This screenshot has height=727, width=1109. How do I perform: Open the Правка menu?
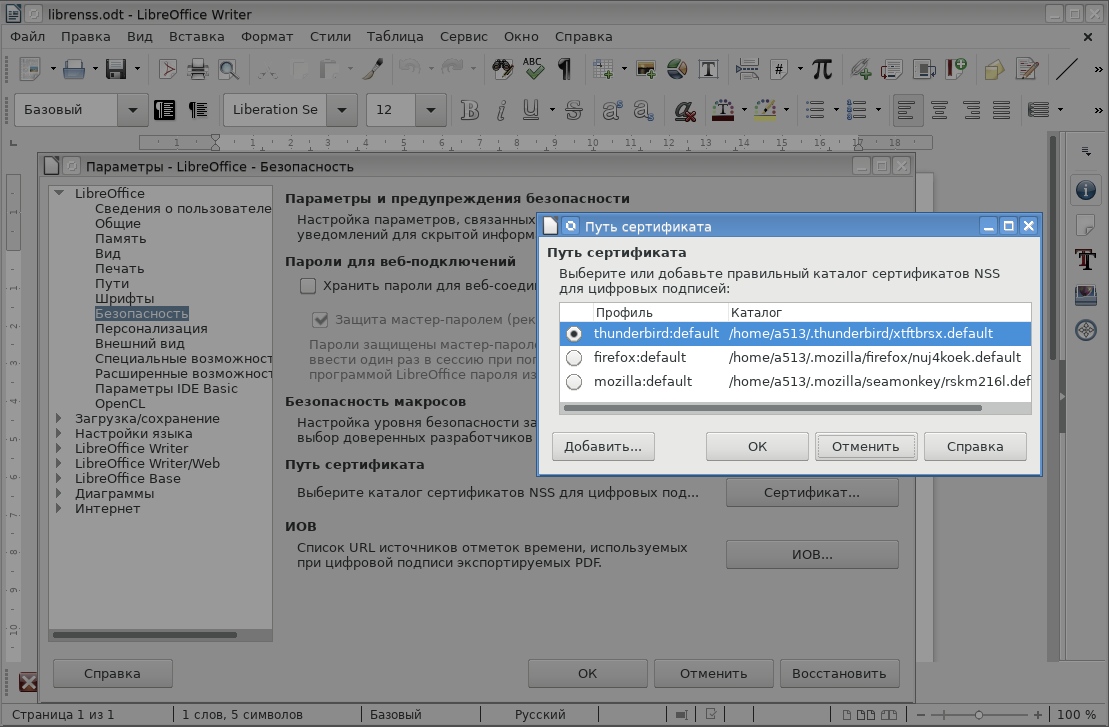[x=86, y=37]
